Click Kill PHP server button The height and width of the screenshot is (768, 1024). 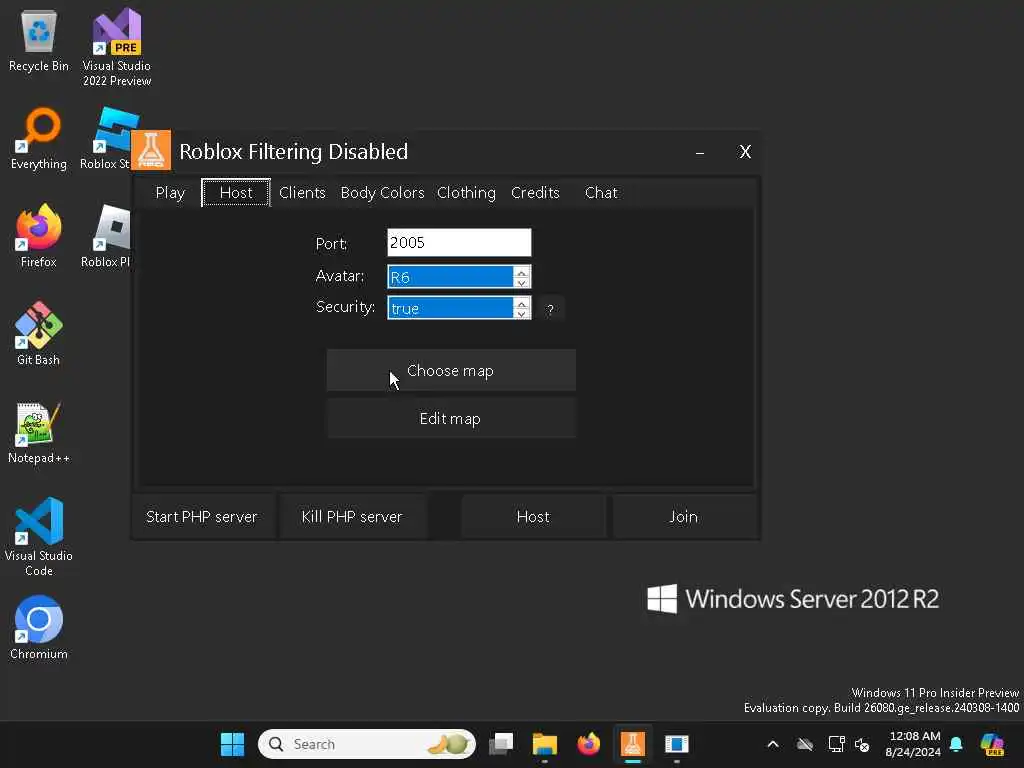point(352,517)
